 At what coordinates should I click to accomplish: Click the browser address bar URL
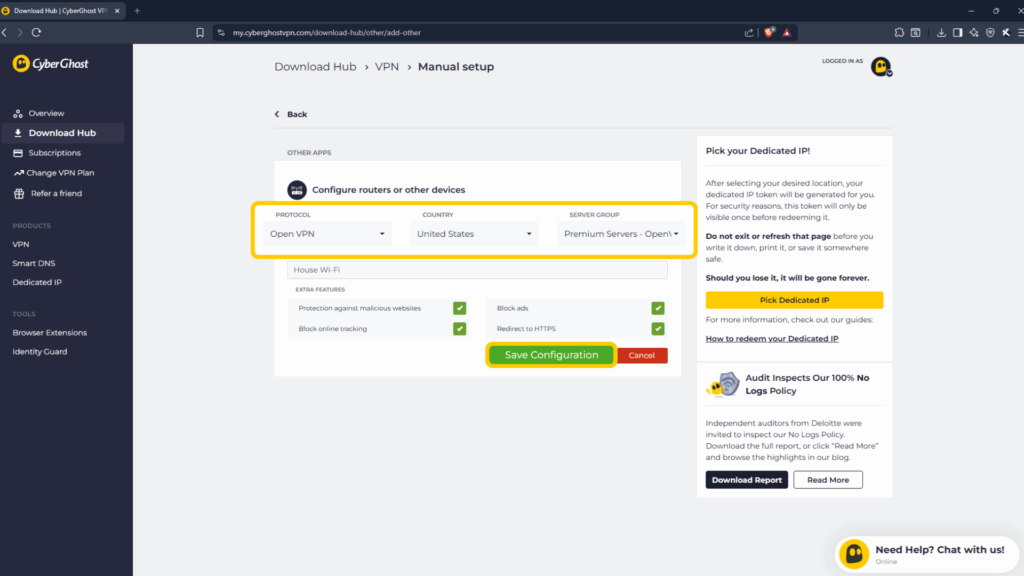tap(327, 33)
